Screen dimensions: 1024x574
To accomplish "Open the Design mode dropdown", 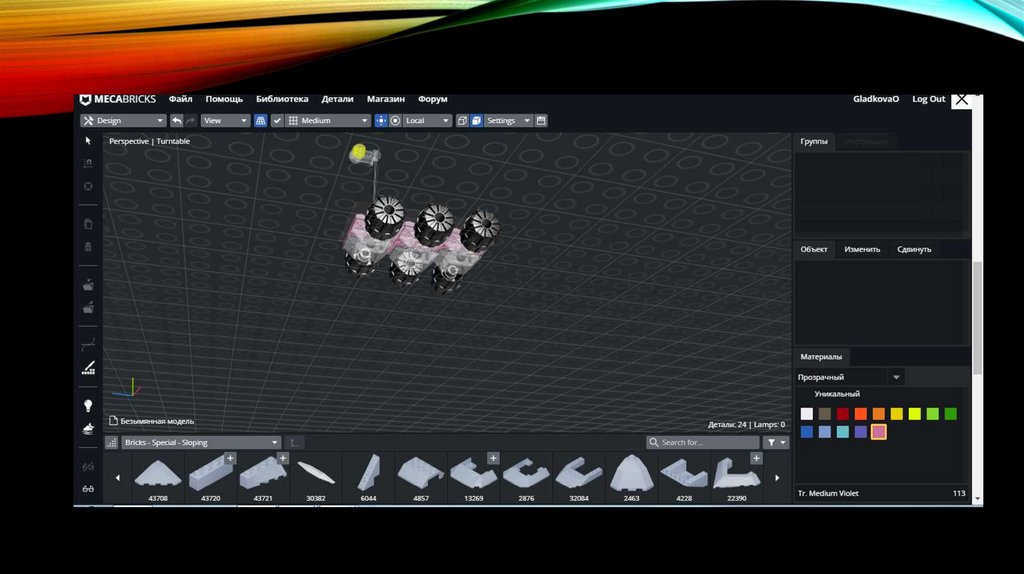I will coord(123,121).
